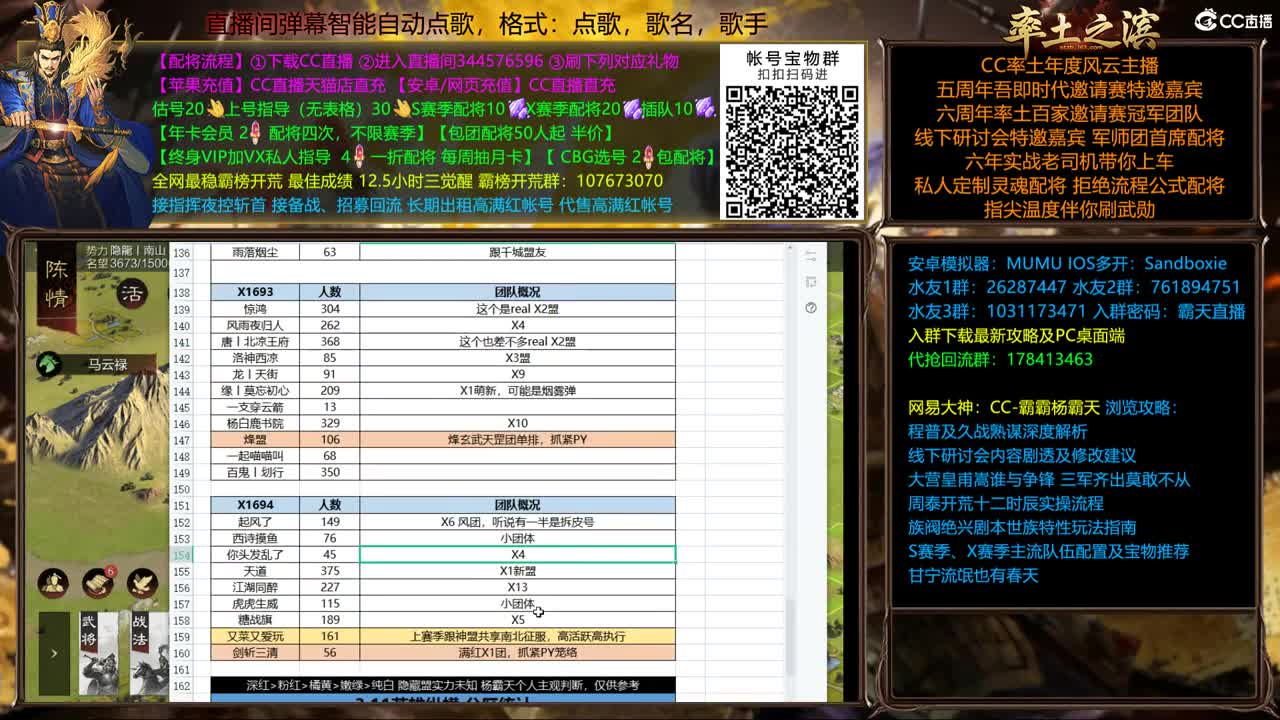Open the character portrait round icon
This screenshot has height=720, width=1280.
[53, 582]
